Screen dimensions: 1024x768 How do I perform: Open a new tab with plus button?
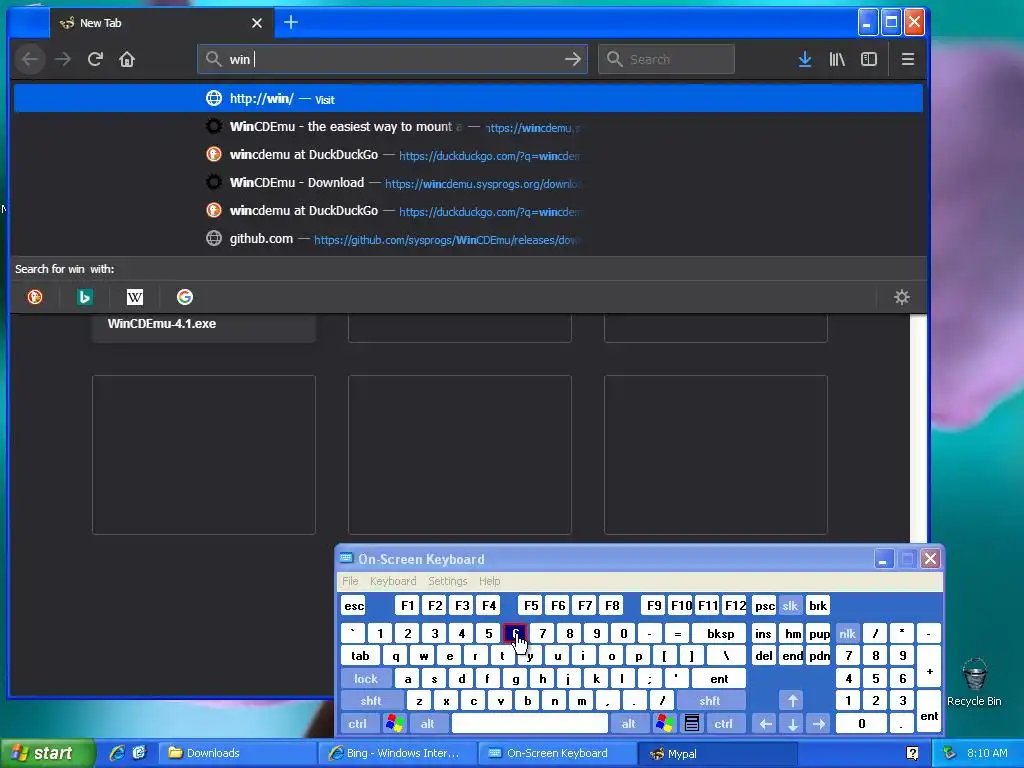tap(291, 22)
